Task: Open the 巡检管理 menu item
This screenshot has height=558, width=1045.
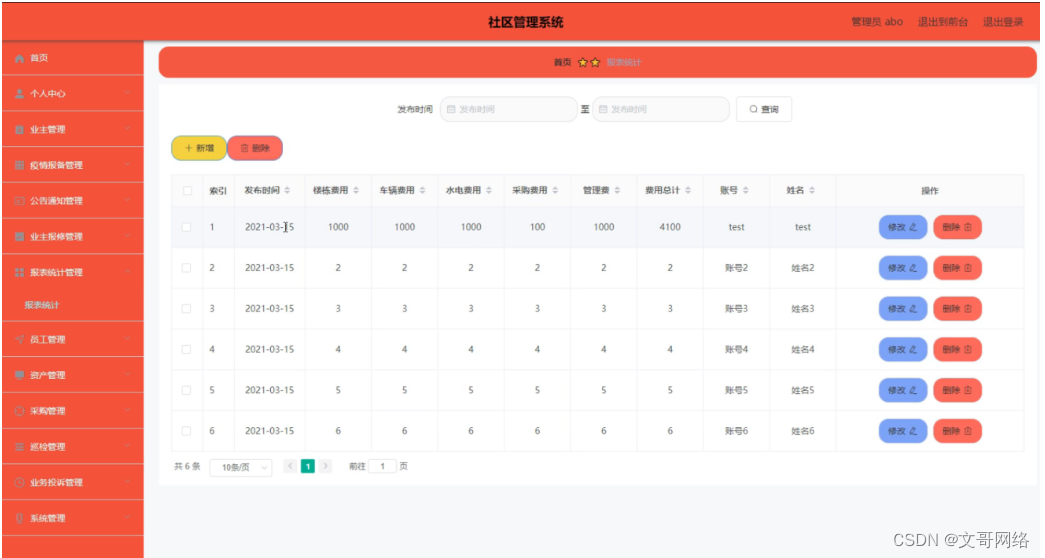Action: [x=73, y=447]
